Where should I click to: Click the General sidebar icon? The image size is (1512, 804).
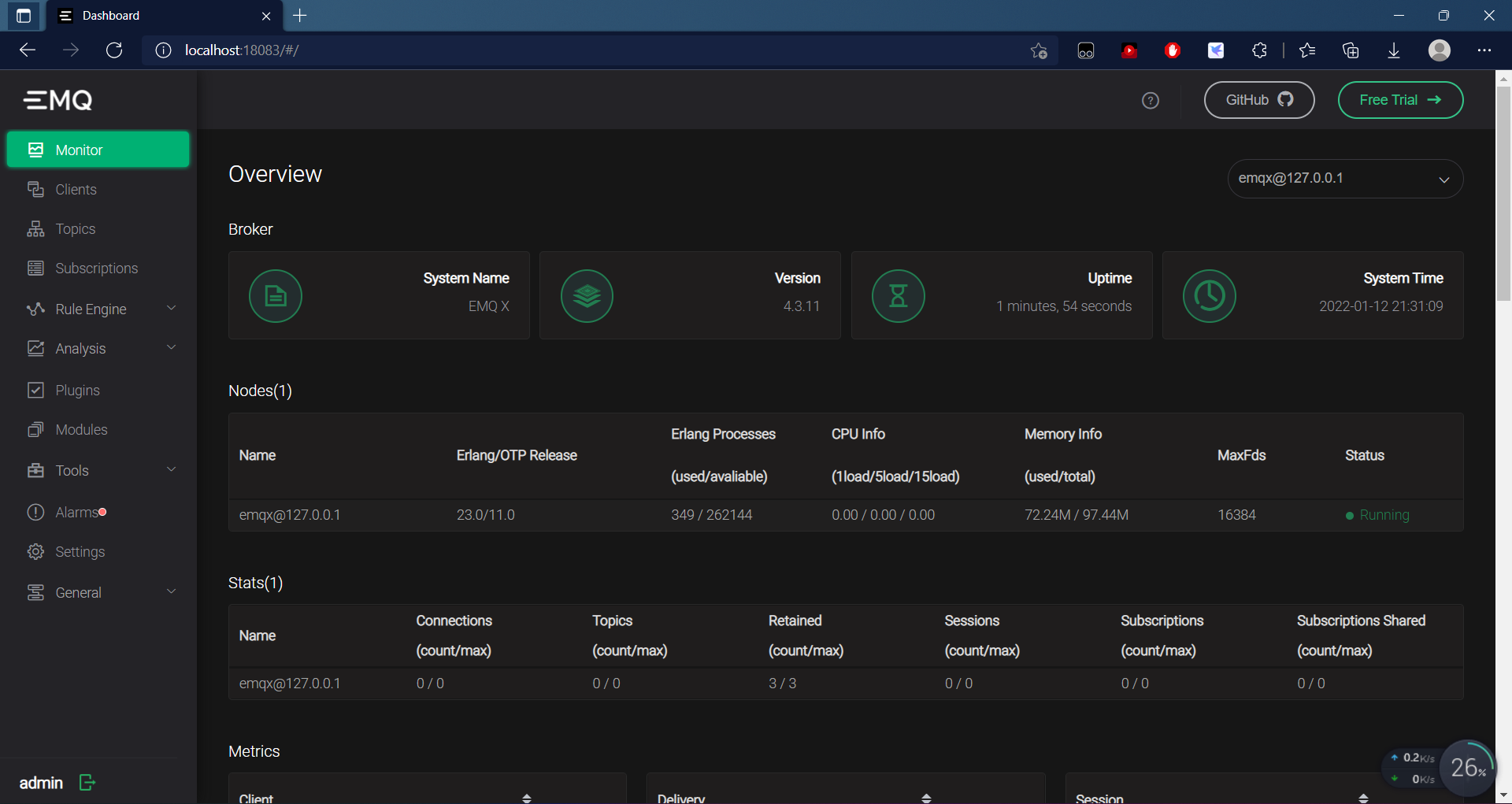[35, 592]
